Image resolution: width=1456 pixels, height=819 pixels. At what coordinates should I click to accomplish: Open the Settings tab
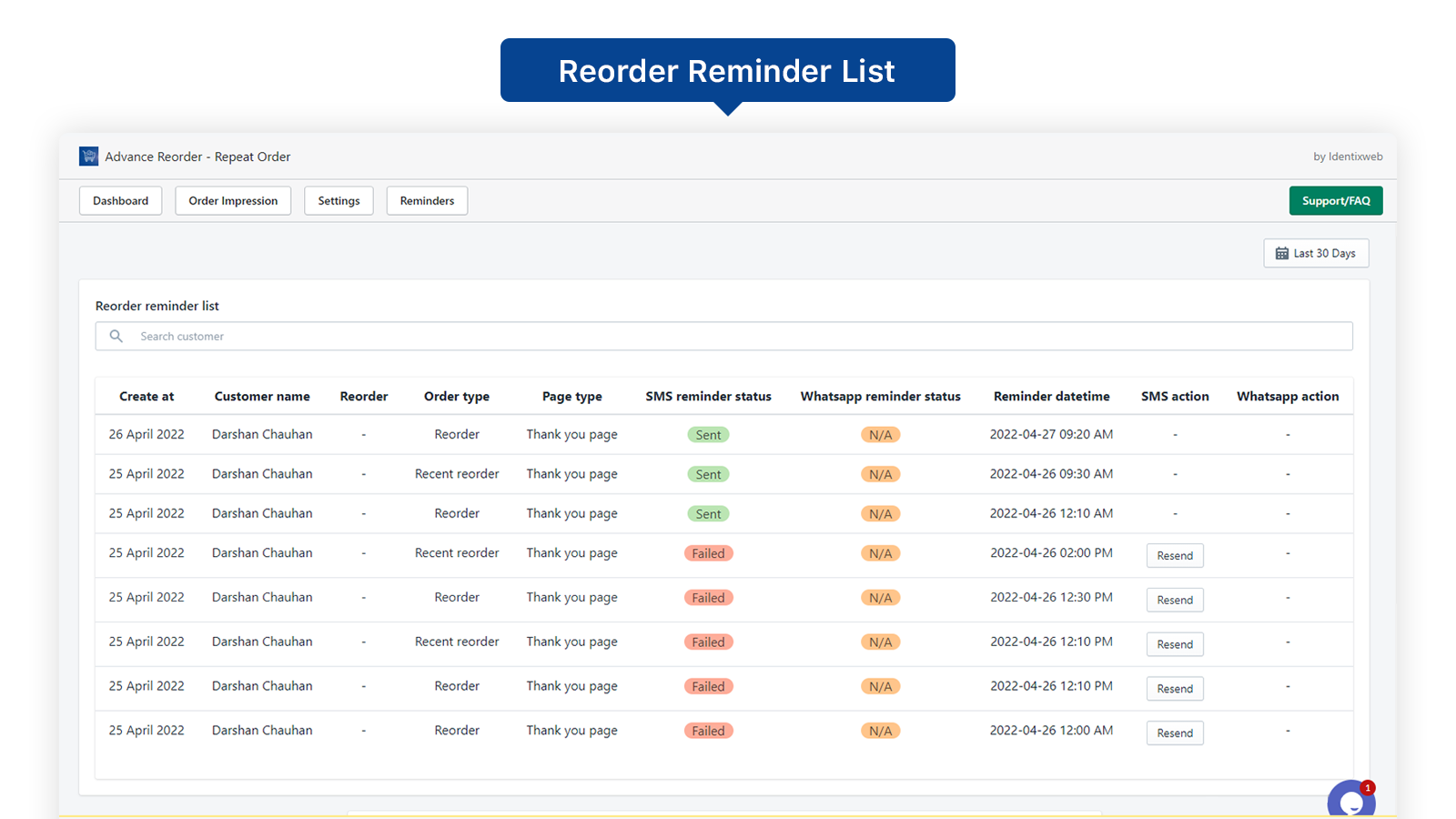[x=339, y=201]
